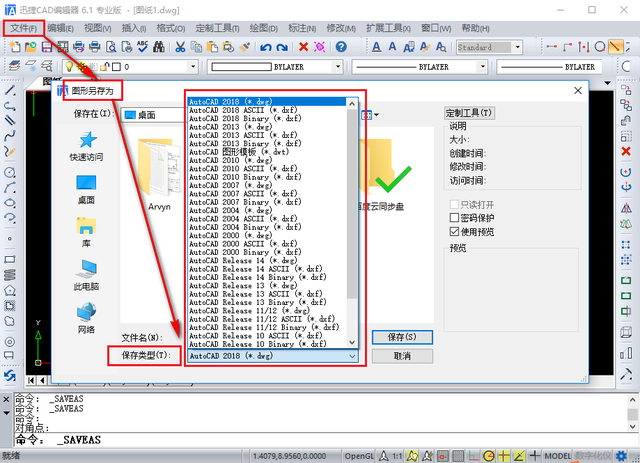Open the 视图(V) menu
This screenshot has height=463, width=640.
click(x=98, y=28)
